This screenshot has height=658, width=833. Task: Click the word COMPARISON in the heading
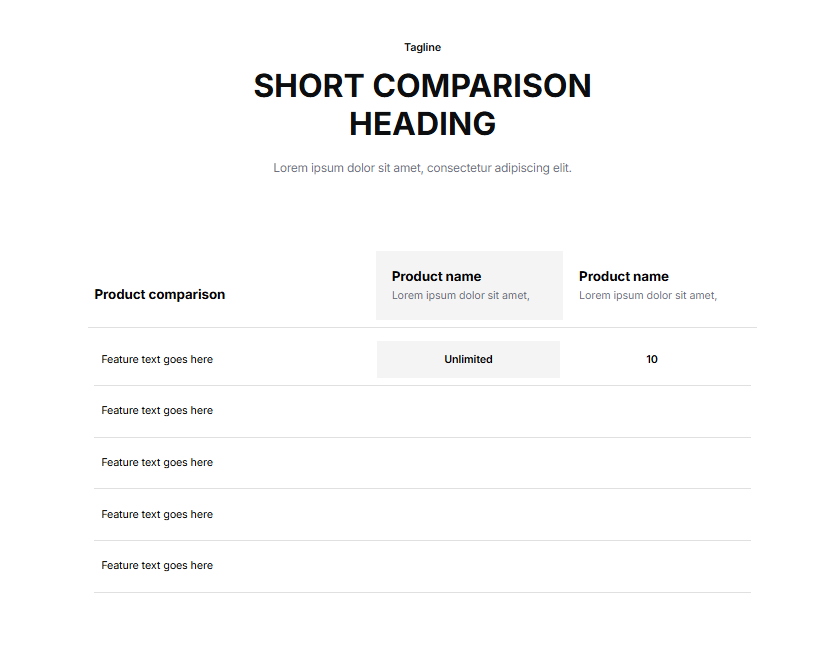pos(481,86)
